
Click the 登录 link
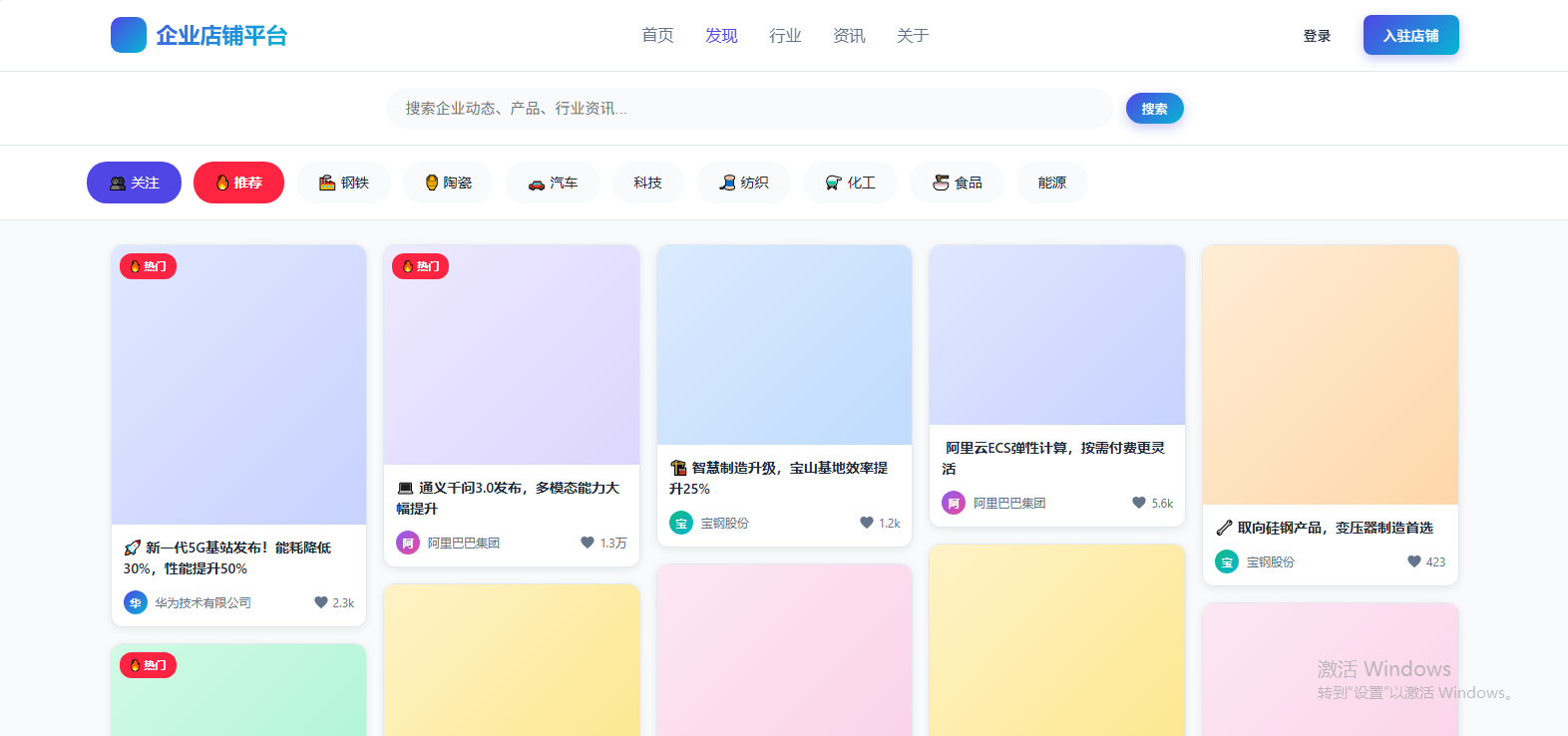1317,36
